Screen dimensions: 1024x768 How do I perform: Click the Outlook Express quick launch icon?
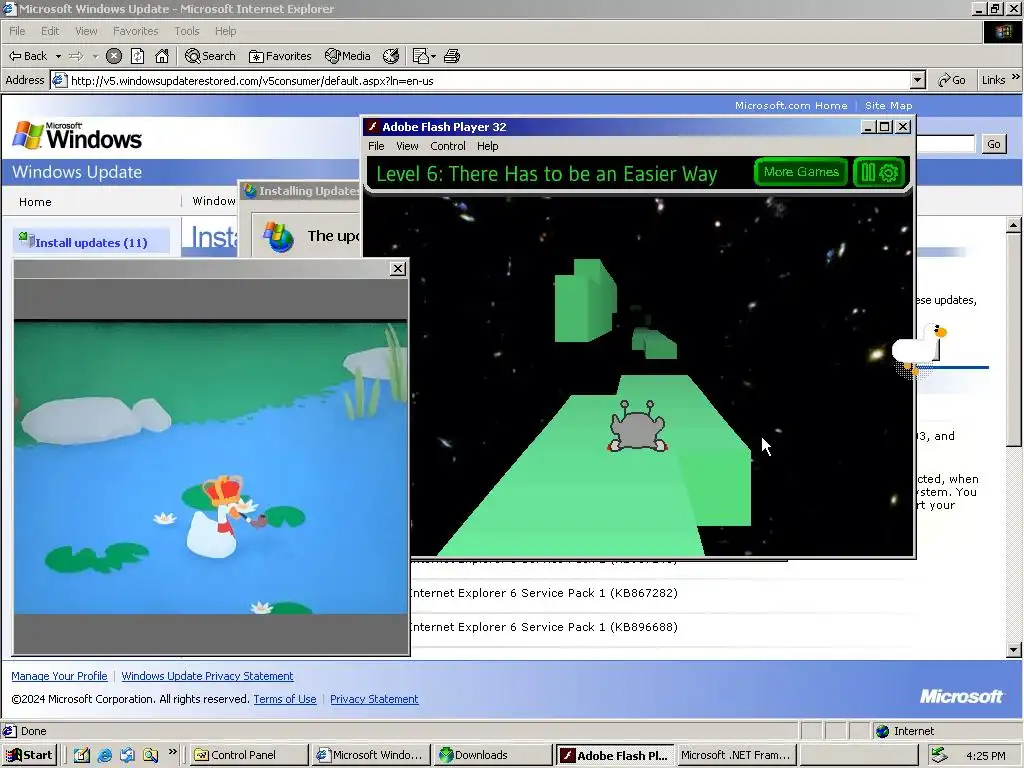tap(127, 756)
